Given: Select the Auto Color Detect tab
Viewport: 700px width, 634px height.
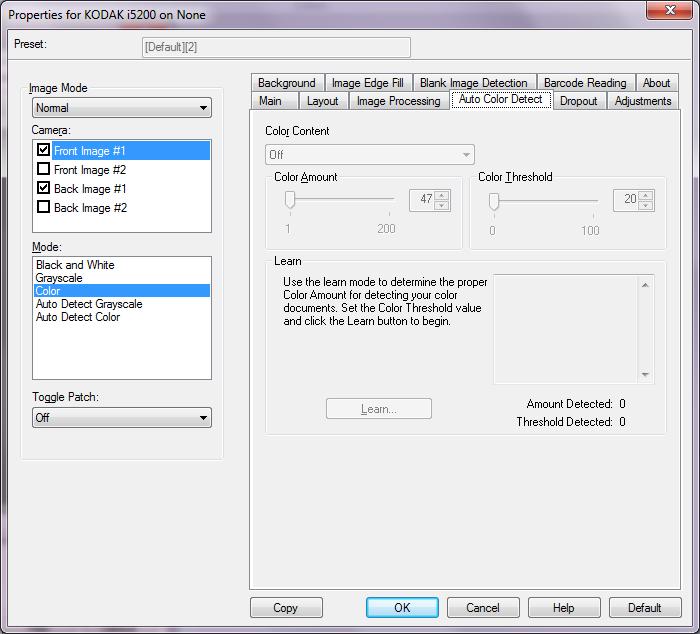Looking at the screenshot, I should tap(501, 99).
